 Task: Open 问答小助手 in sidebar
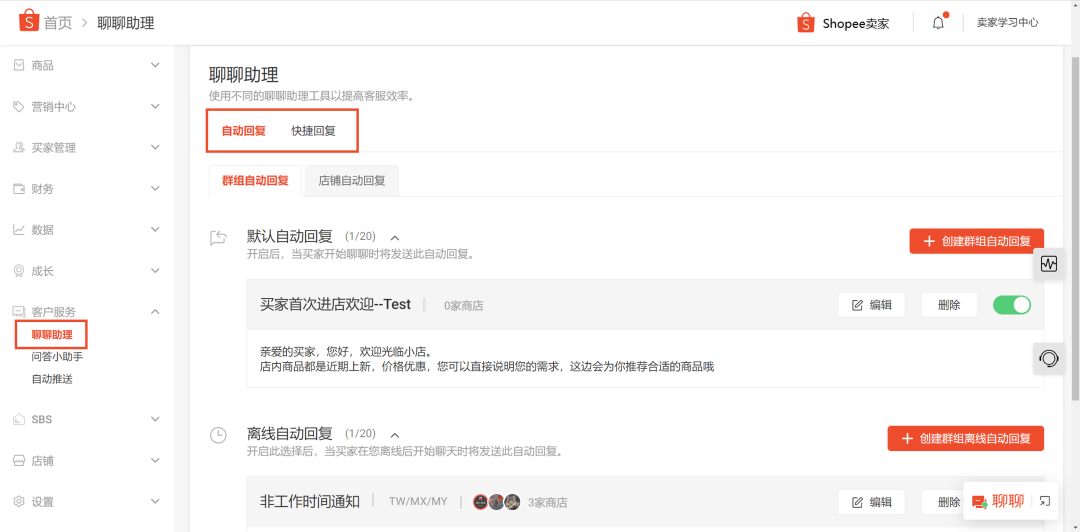[x=57, y=356]
